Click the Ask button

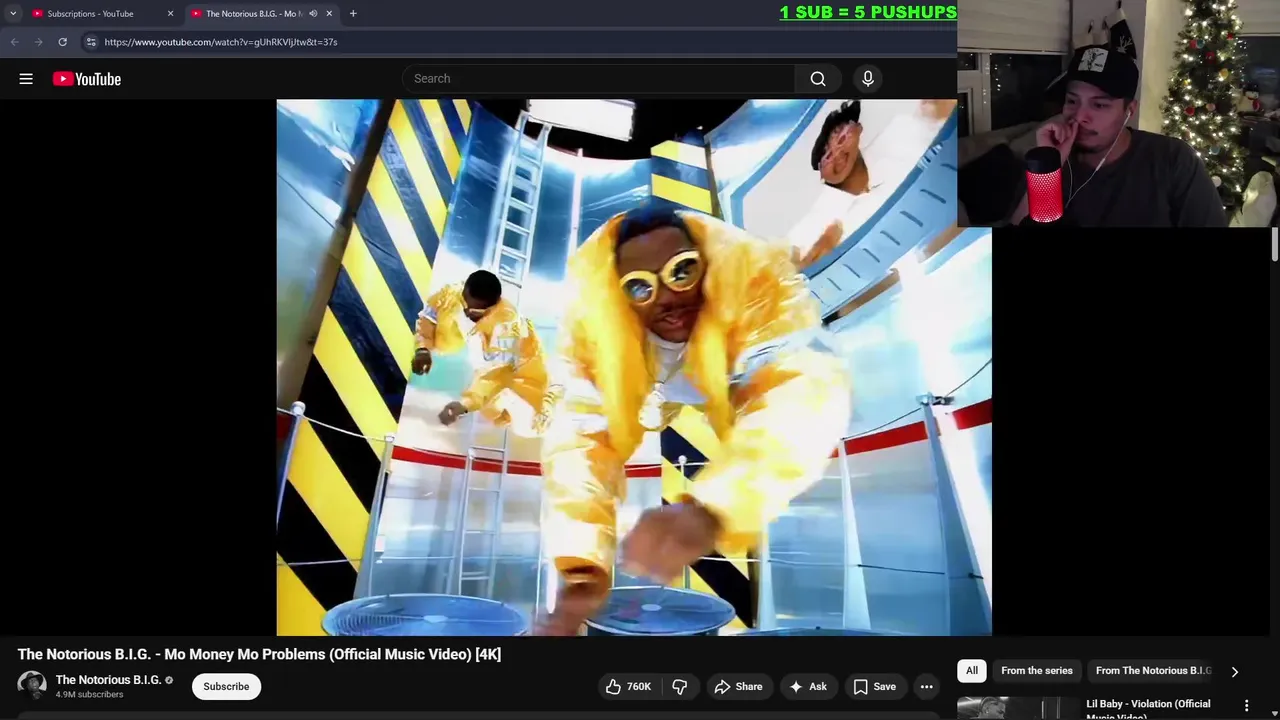808,686
